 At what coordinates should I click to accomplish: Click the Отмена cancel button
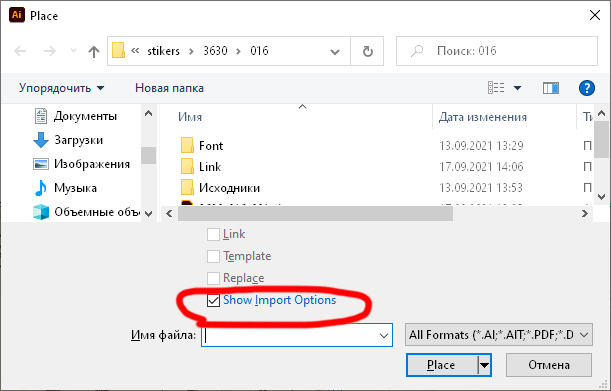549,365
